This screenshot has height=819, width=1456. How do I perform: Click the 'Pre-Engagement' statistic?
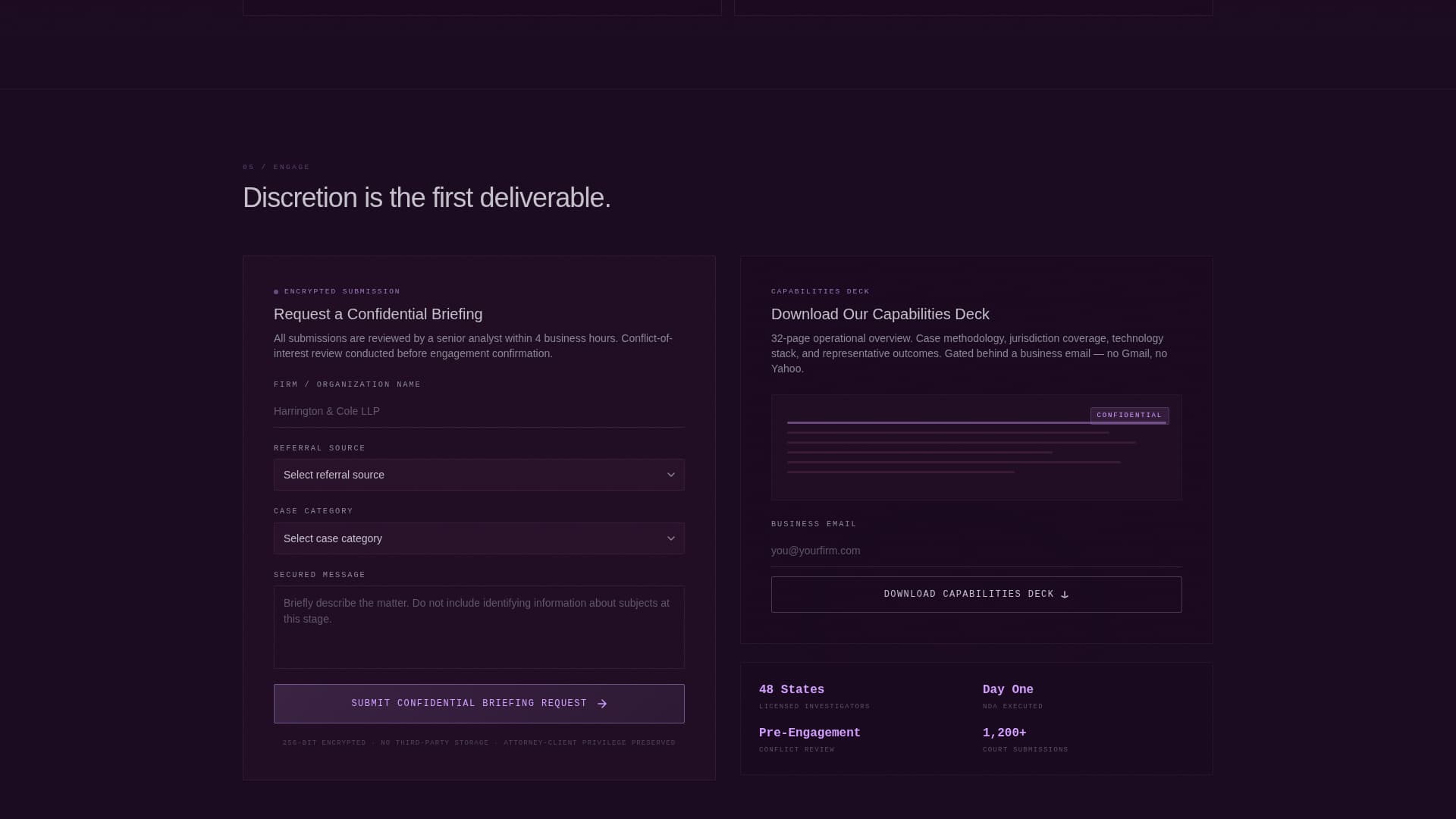pos(809,733)
